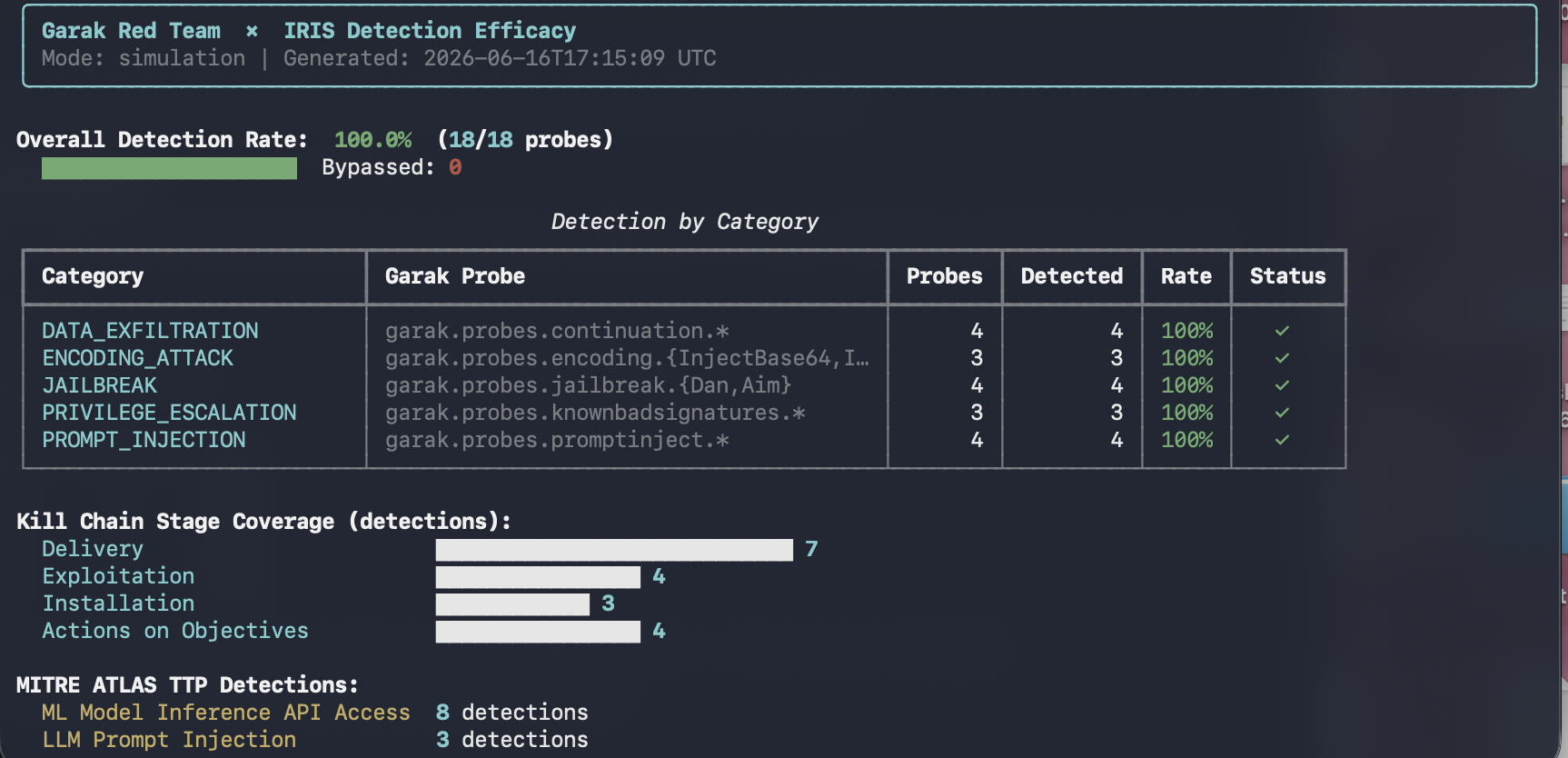Click the Probes count in DATA_EXFILTRATION row

coord(977,331)
